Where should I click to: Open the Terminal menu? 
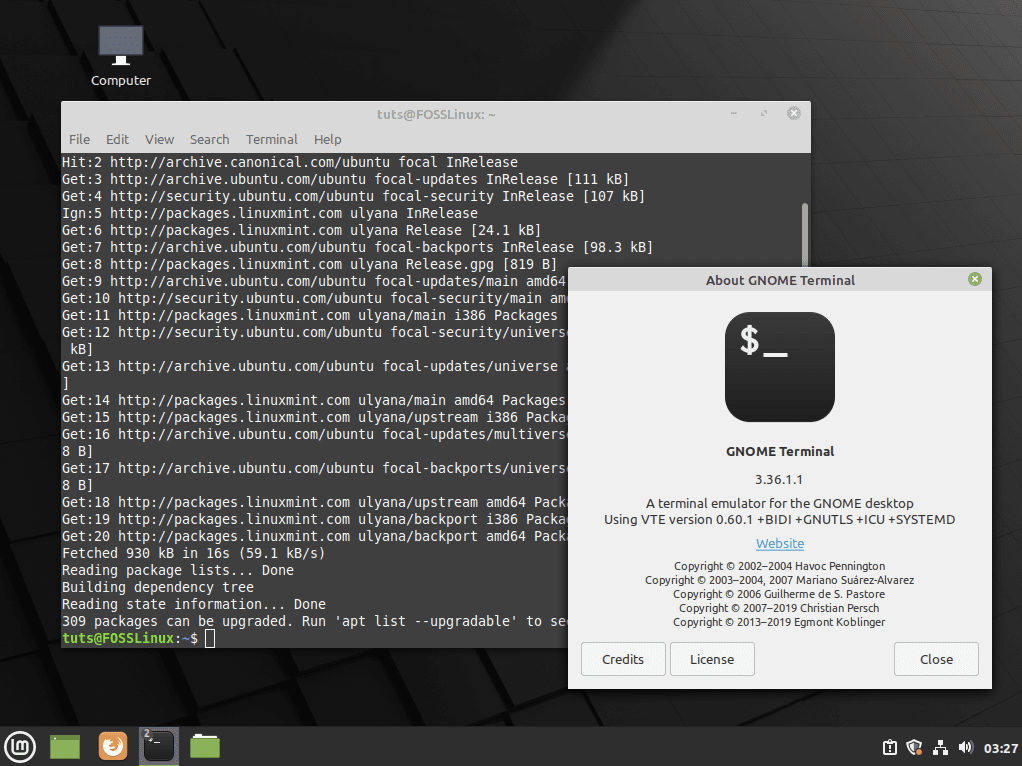tap(271, 139)
